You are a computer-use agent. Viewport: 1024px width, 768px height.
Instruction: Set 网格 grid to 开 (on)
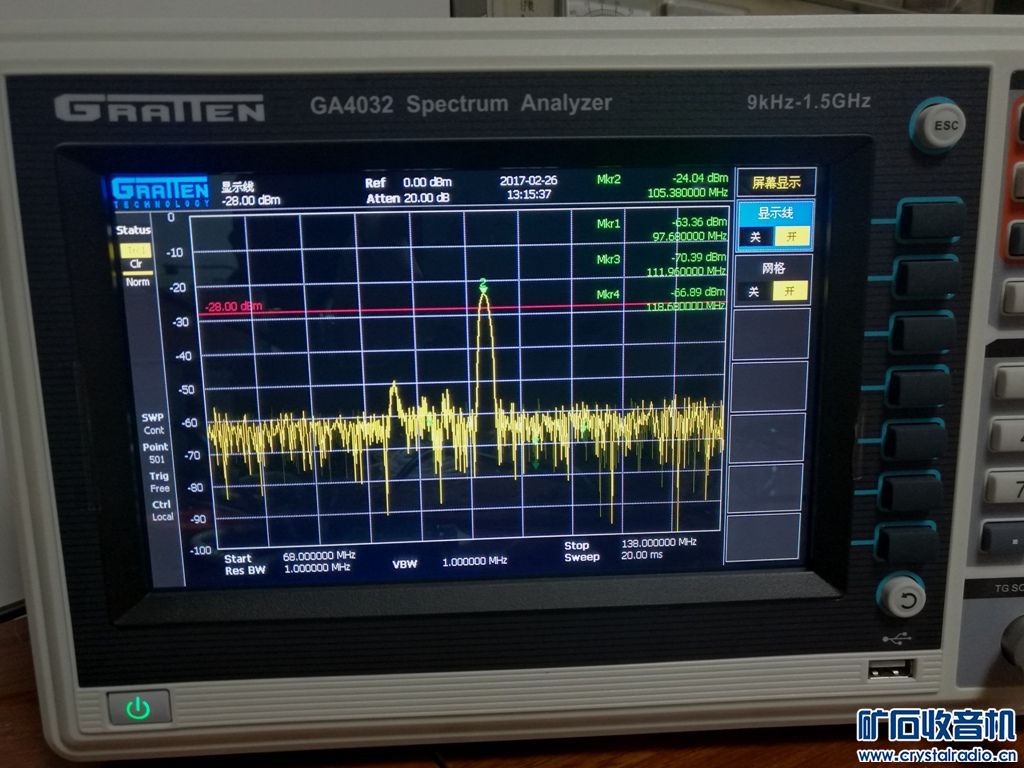tap(790, 291)
